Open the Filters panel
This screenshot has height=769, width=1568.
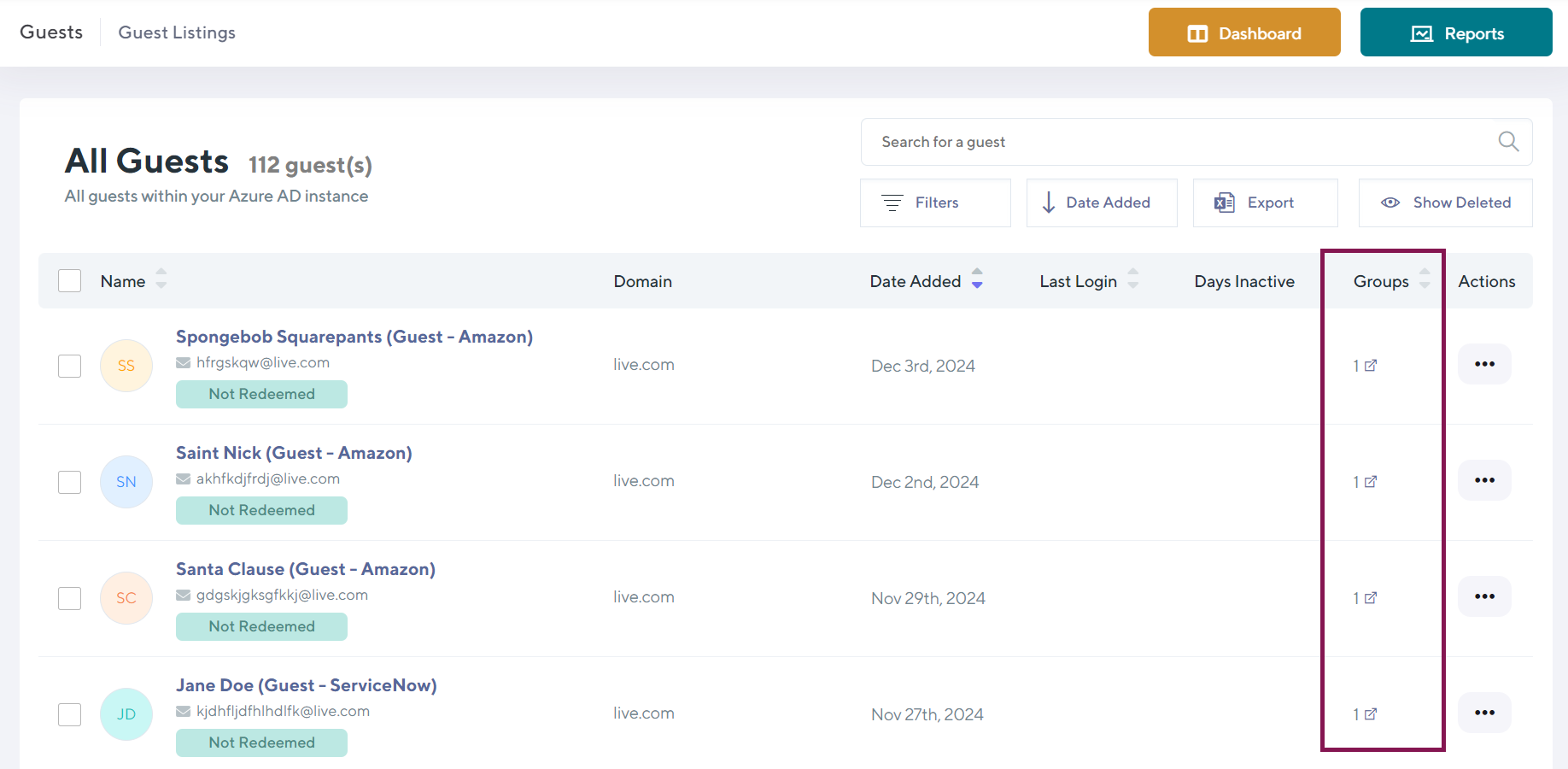935,203
